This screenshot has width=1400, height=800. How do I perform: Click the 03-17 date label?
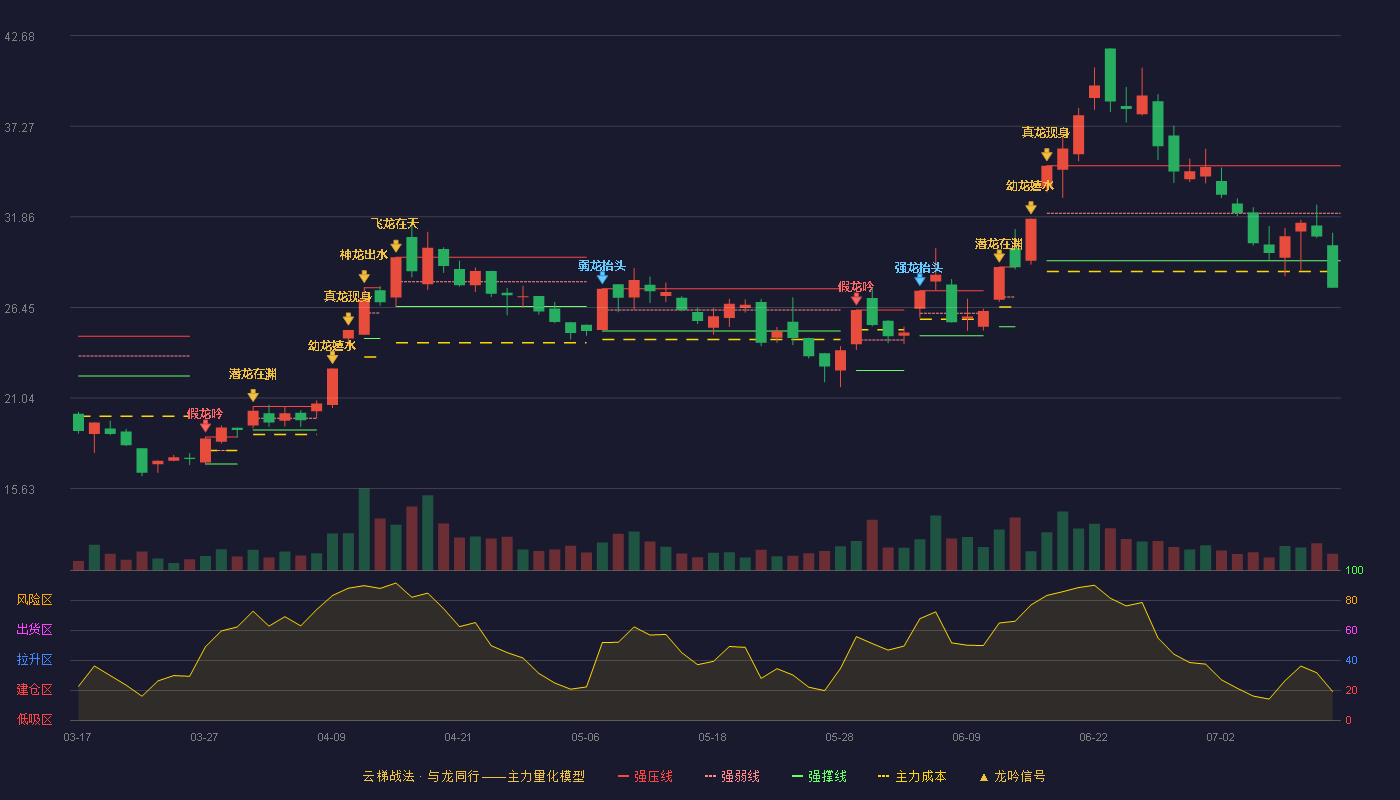click(x=77, y=737)
